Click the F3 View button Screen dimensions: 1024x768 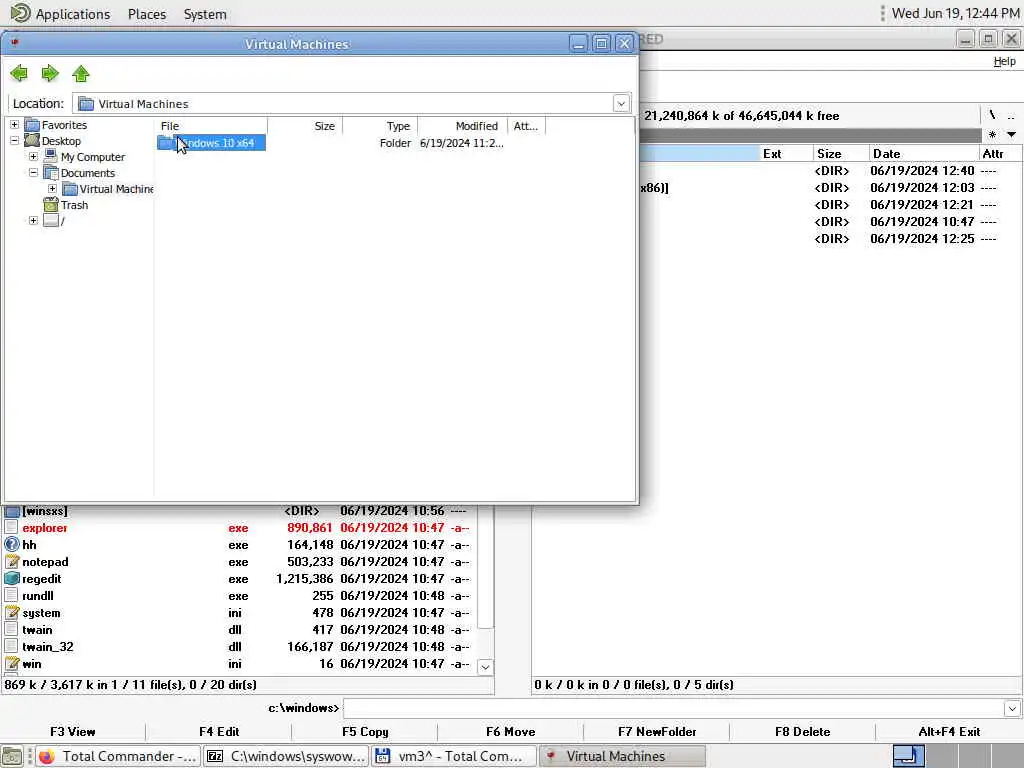pyautogui.click(x=72, y=731)
